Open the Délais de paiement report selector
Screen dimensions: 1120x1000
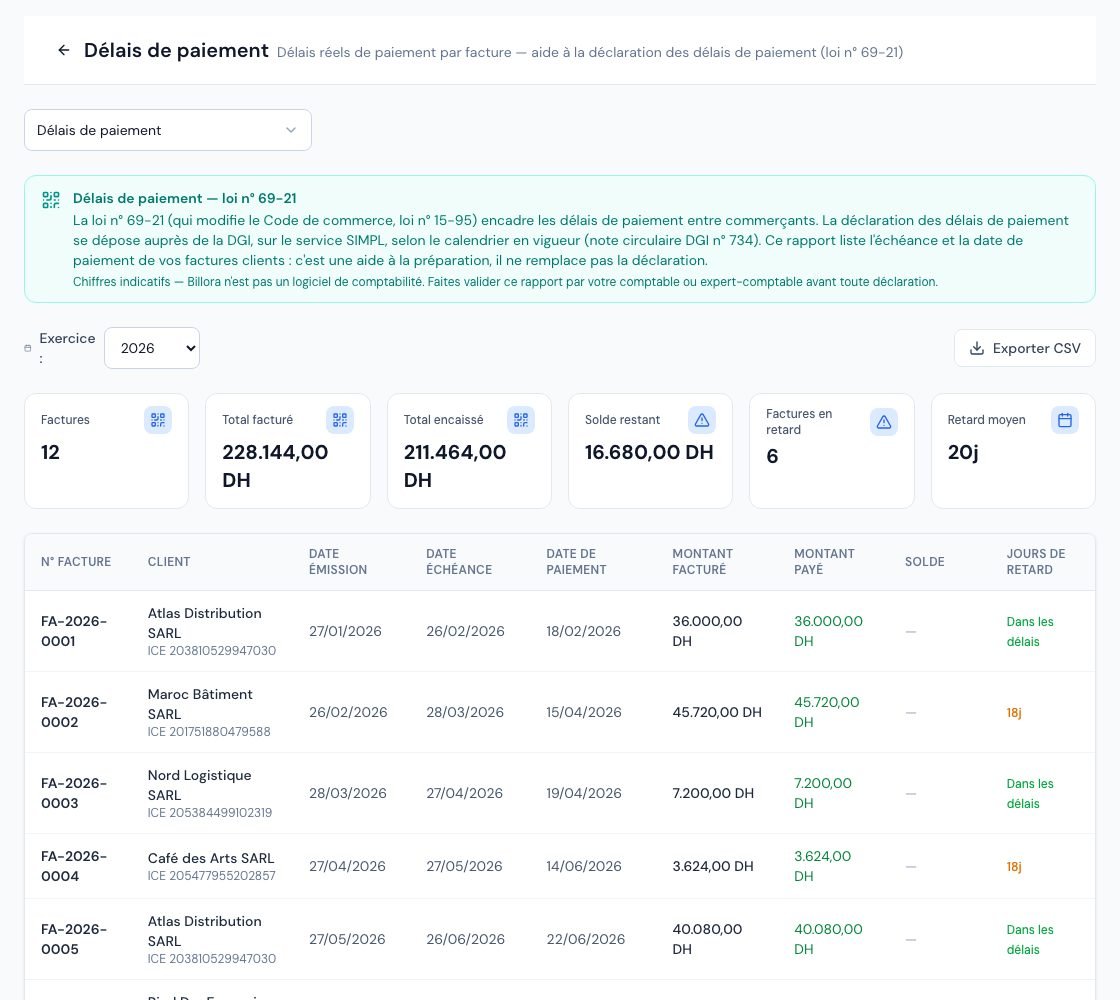168,130
